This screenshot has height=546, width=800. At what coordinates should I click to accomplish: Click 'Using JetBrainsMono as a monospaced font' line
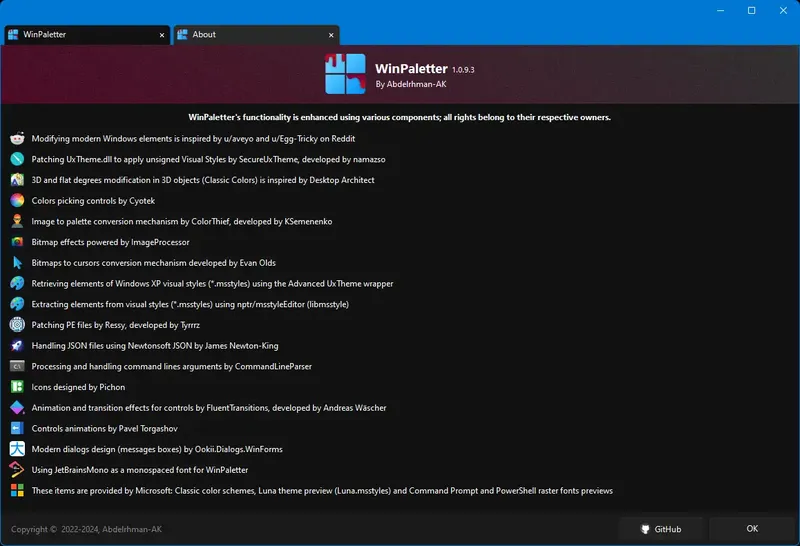coord(140,469)
